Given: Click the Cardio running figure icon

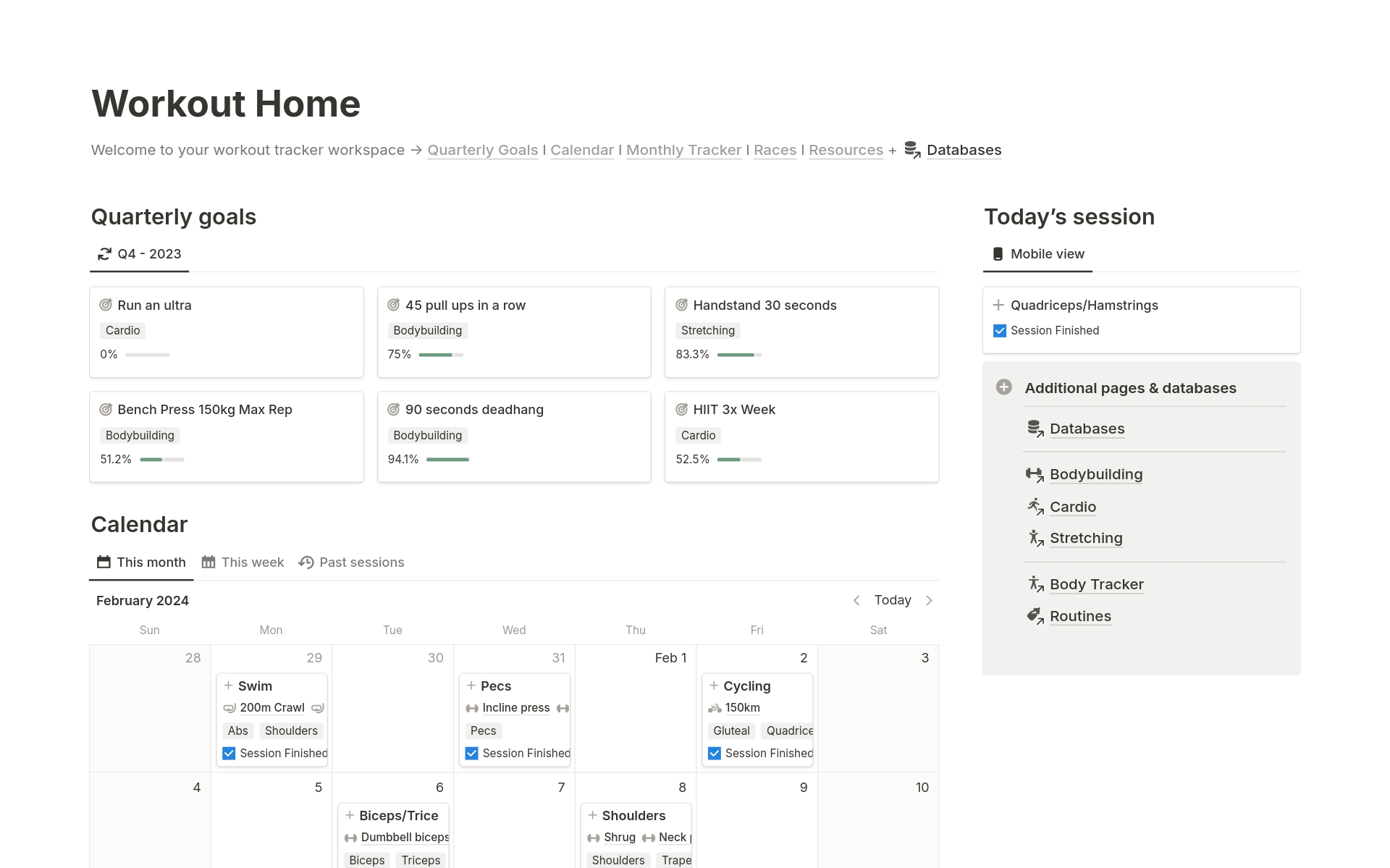Looking at the screenshot, I should pyautogui.click(x=1035, y=507).
